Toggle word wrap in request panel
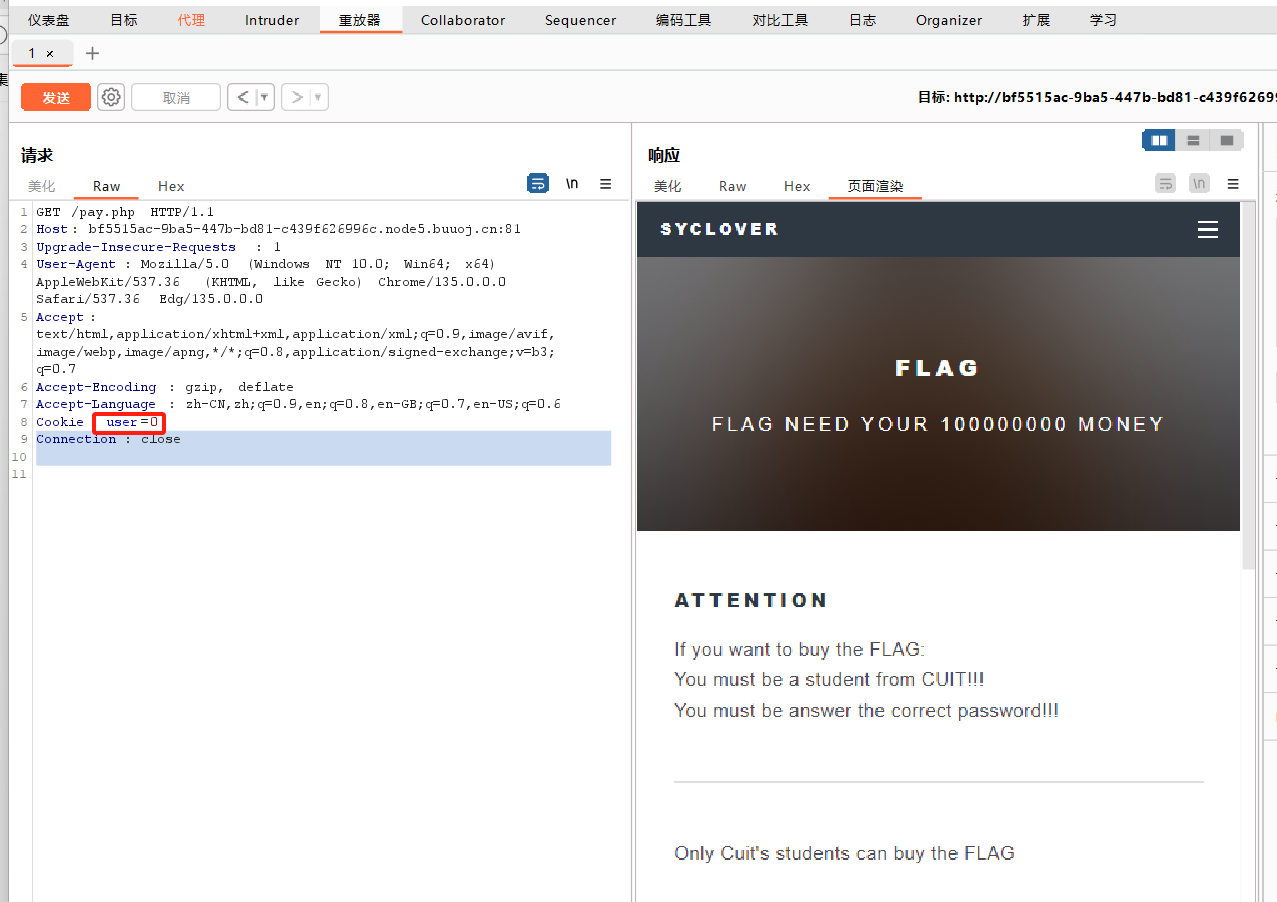The image size is (1277, 902). point(538,183)
